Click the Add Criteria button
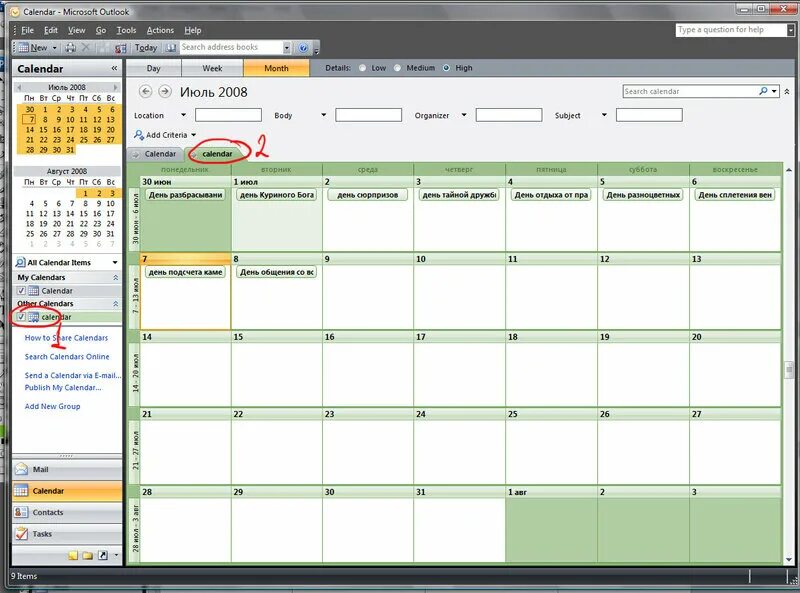 click(165, 135)
